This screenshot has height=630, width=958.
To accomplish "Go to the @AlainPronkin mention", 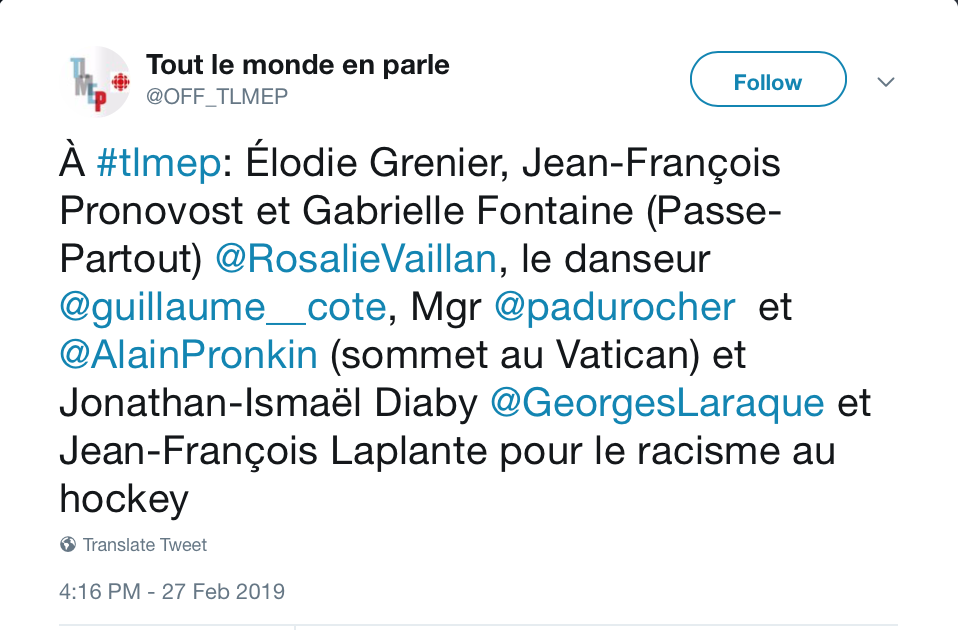I will point(189,355).
